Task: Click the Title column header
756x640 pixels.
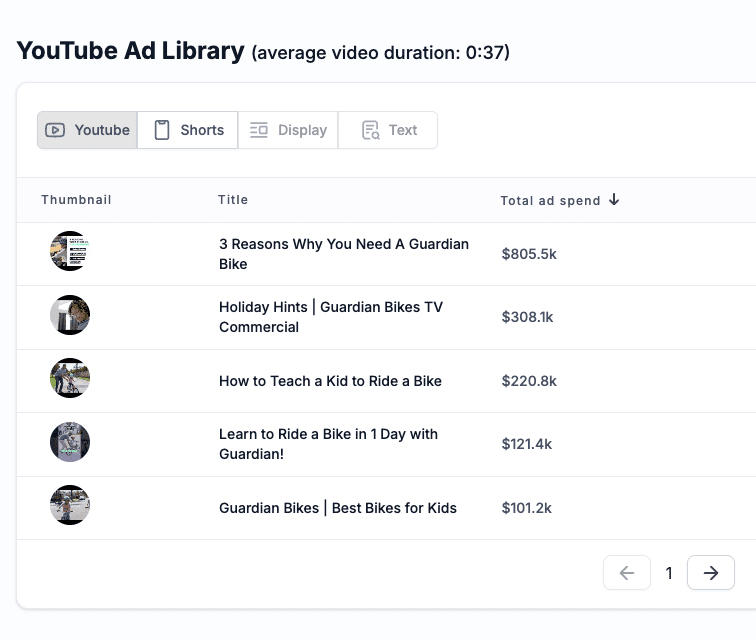Action: point(233,200)
